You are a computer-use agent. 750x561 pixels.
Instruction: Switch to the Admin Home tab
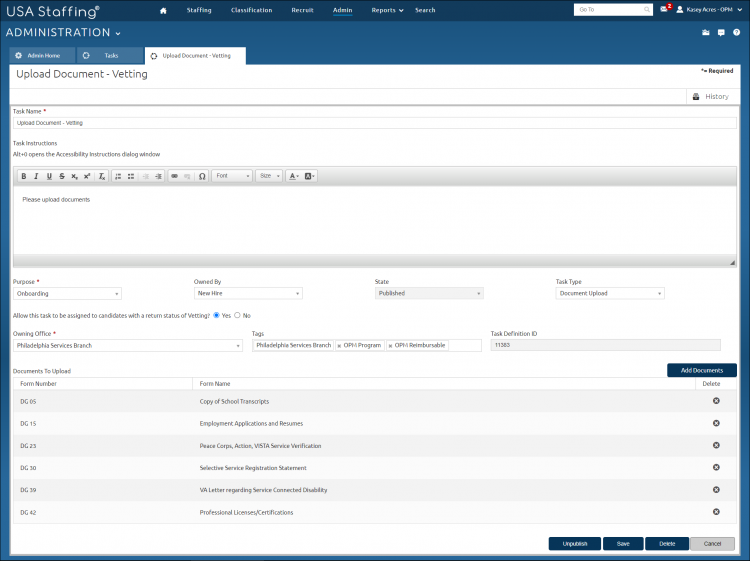pos(43,55)
